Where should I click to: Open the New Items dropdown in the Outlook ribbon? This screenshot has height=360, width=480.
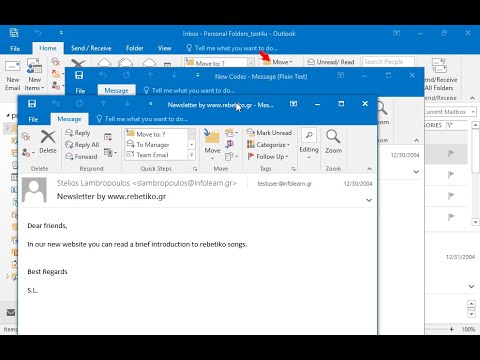pyautogui.click(x=34, y=75)
